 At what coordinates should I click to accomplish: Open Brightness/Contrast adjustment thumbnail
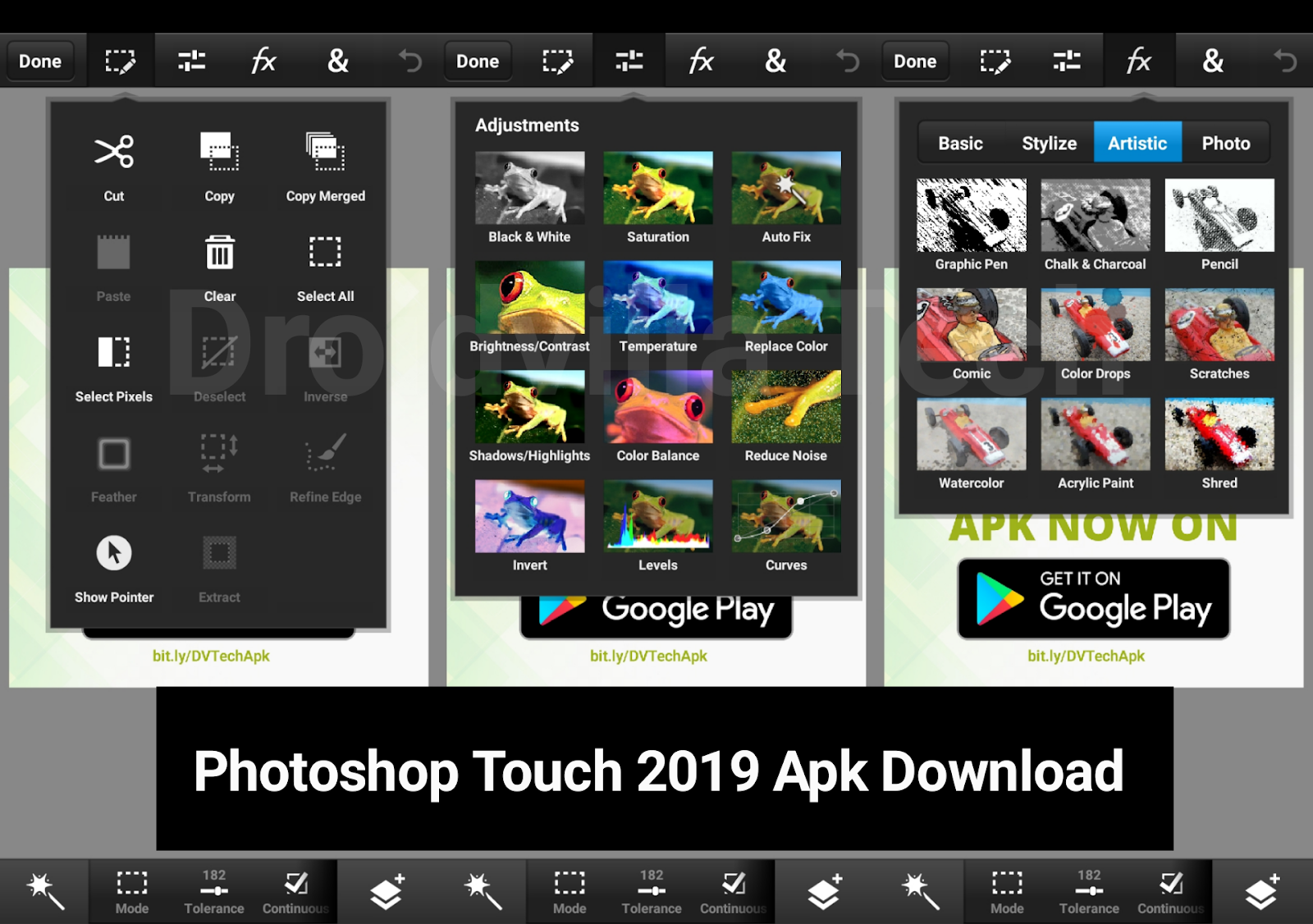pyautogui.click(x=530, y=297)
